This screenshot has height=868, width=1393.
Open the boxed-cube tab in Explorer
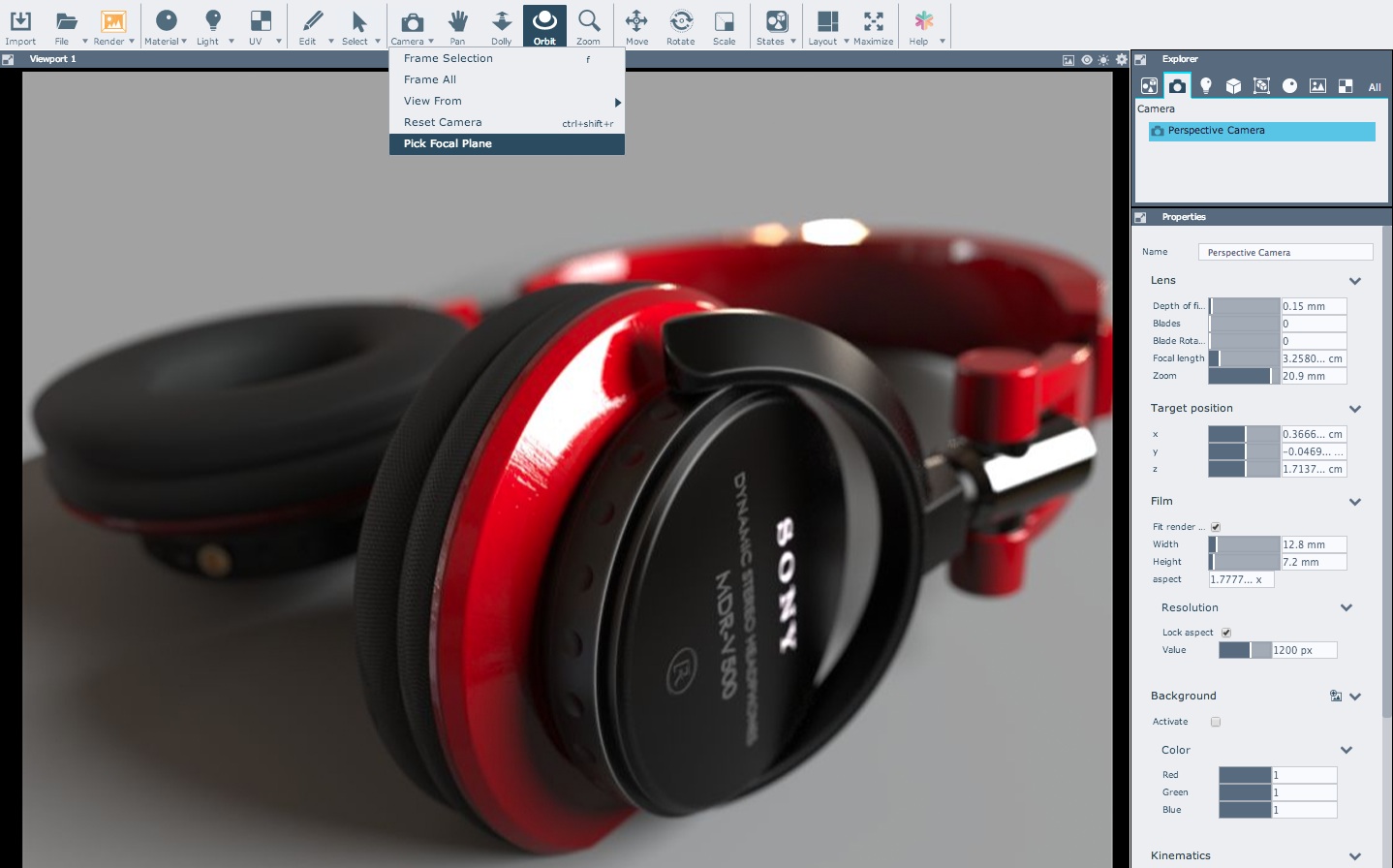tap(1261, 86)
